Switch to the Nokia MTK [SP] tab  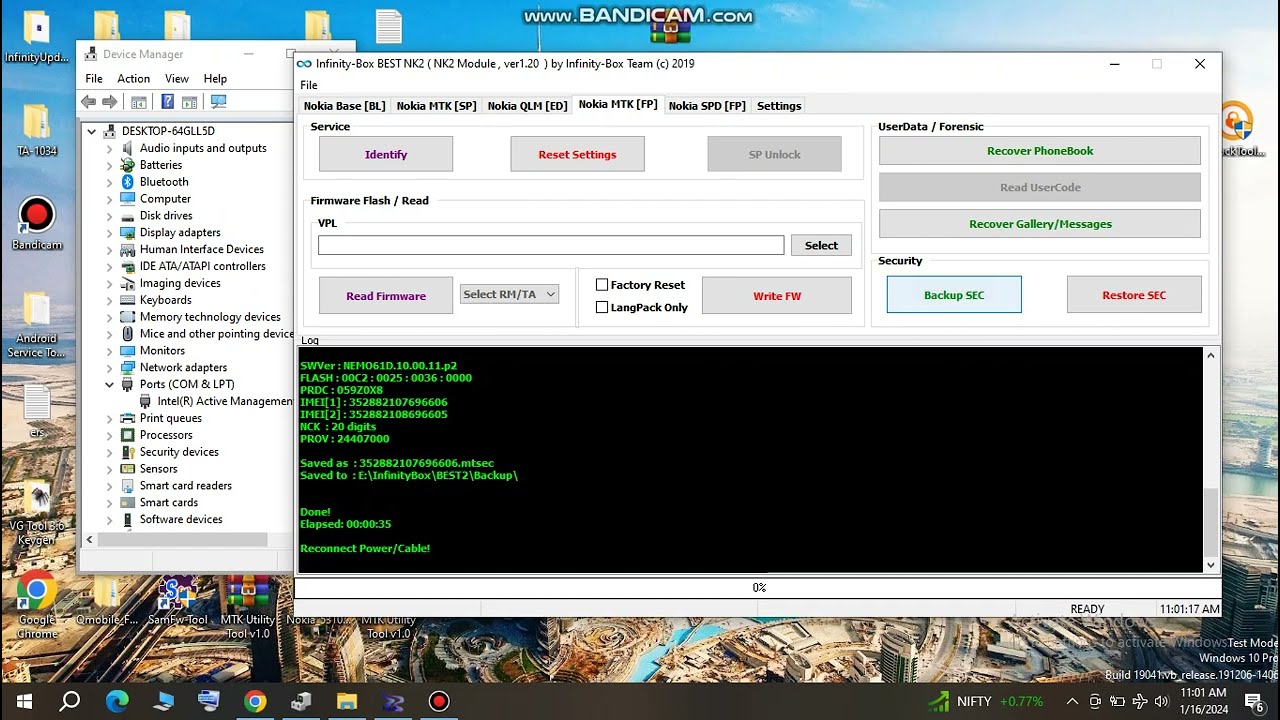tap(436, 106)
